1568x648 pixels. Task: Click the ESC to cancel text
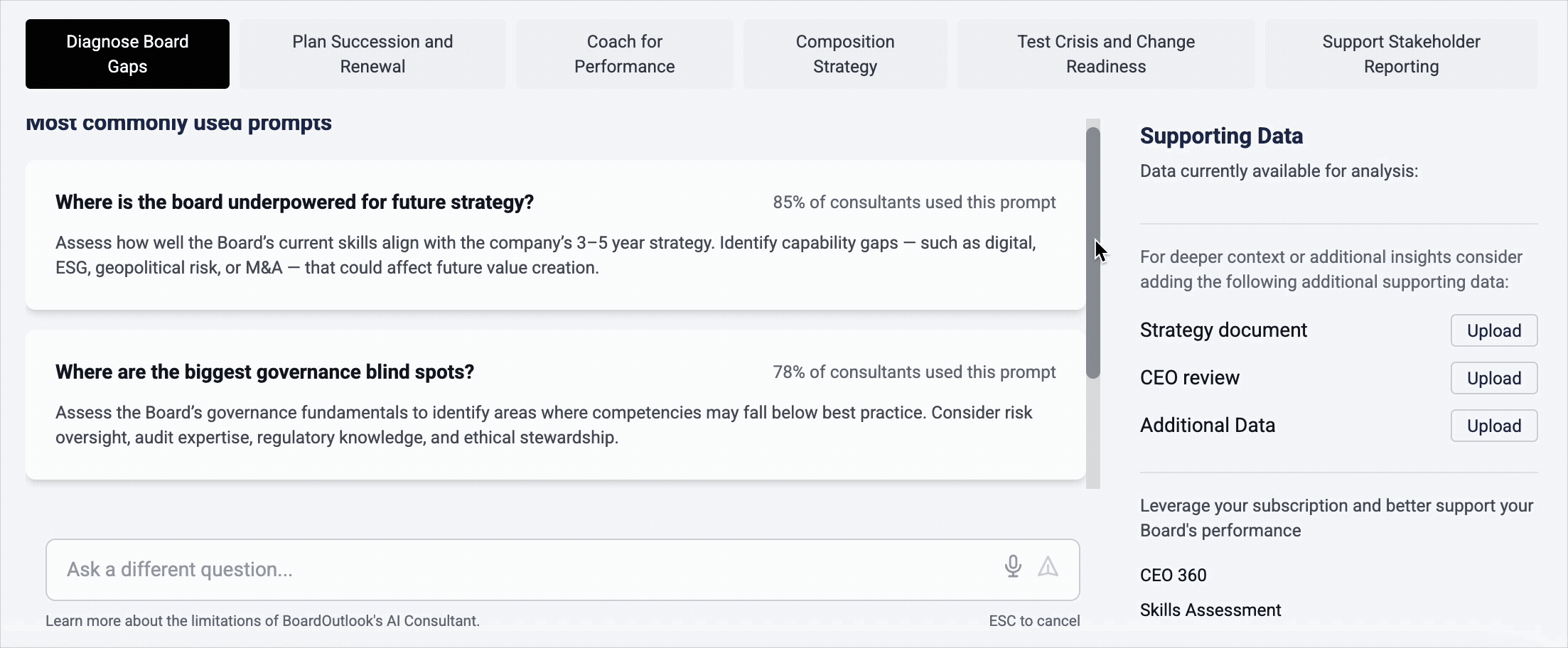[x=1033, y=621]
